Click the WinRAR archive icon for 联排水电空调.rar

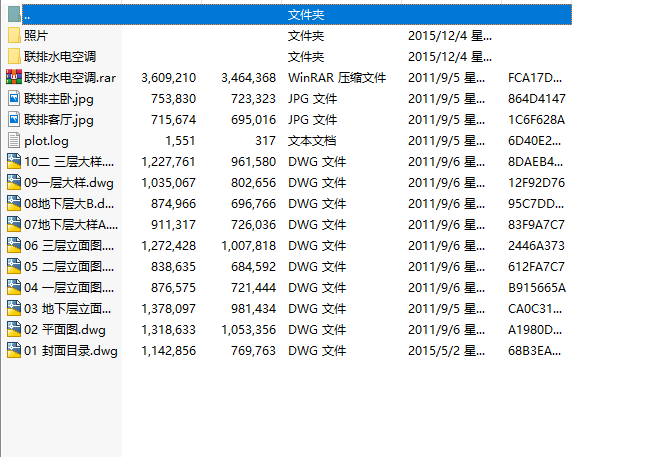click(x=13, y=77)
